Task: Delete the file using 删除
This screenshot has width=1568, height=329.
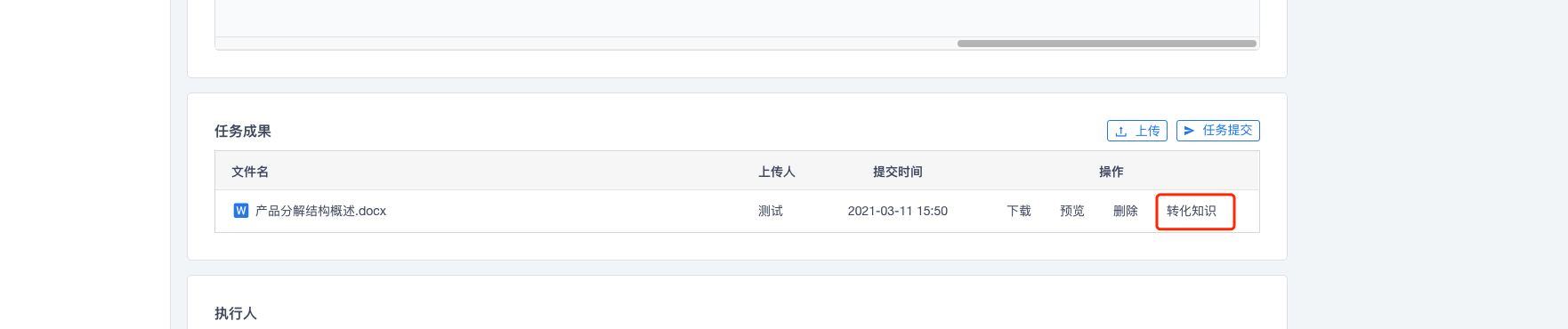Action: (1126, 211)
